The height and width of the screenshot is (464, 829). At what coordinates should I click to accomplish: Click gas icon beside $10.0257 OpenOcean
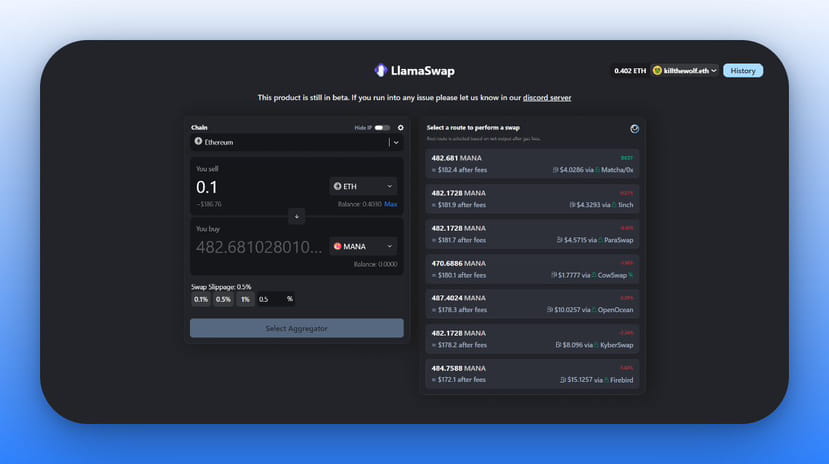[549, 310]
